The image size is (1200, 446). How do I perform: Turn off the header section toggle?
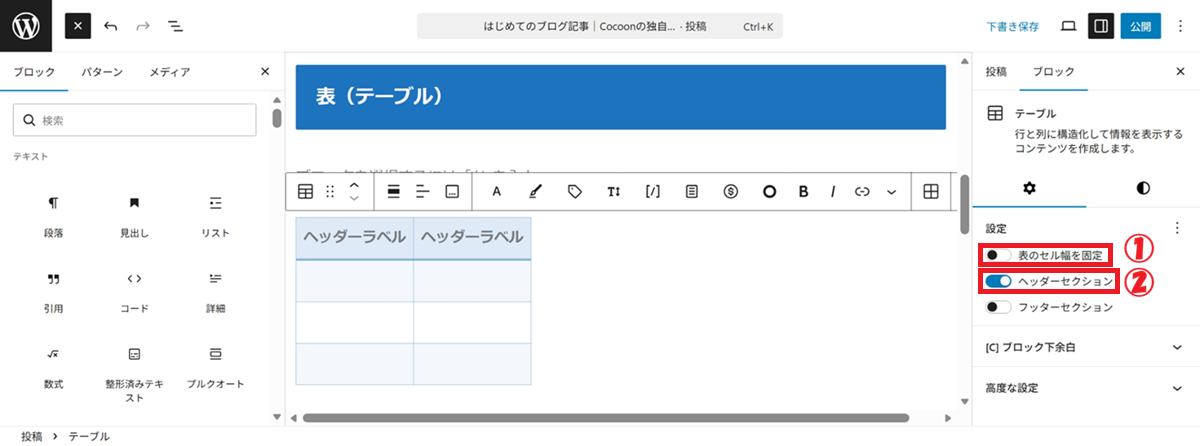coord(998,282)
